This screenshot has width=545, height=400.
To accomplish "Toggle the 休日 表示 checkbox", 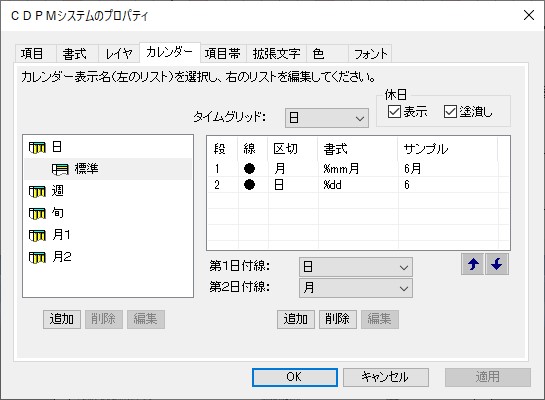I will (394, 112).
